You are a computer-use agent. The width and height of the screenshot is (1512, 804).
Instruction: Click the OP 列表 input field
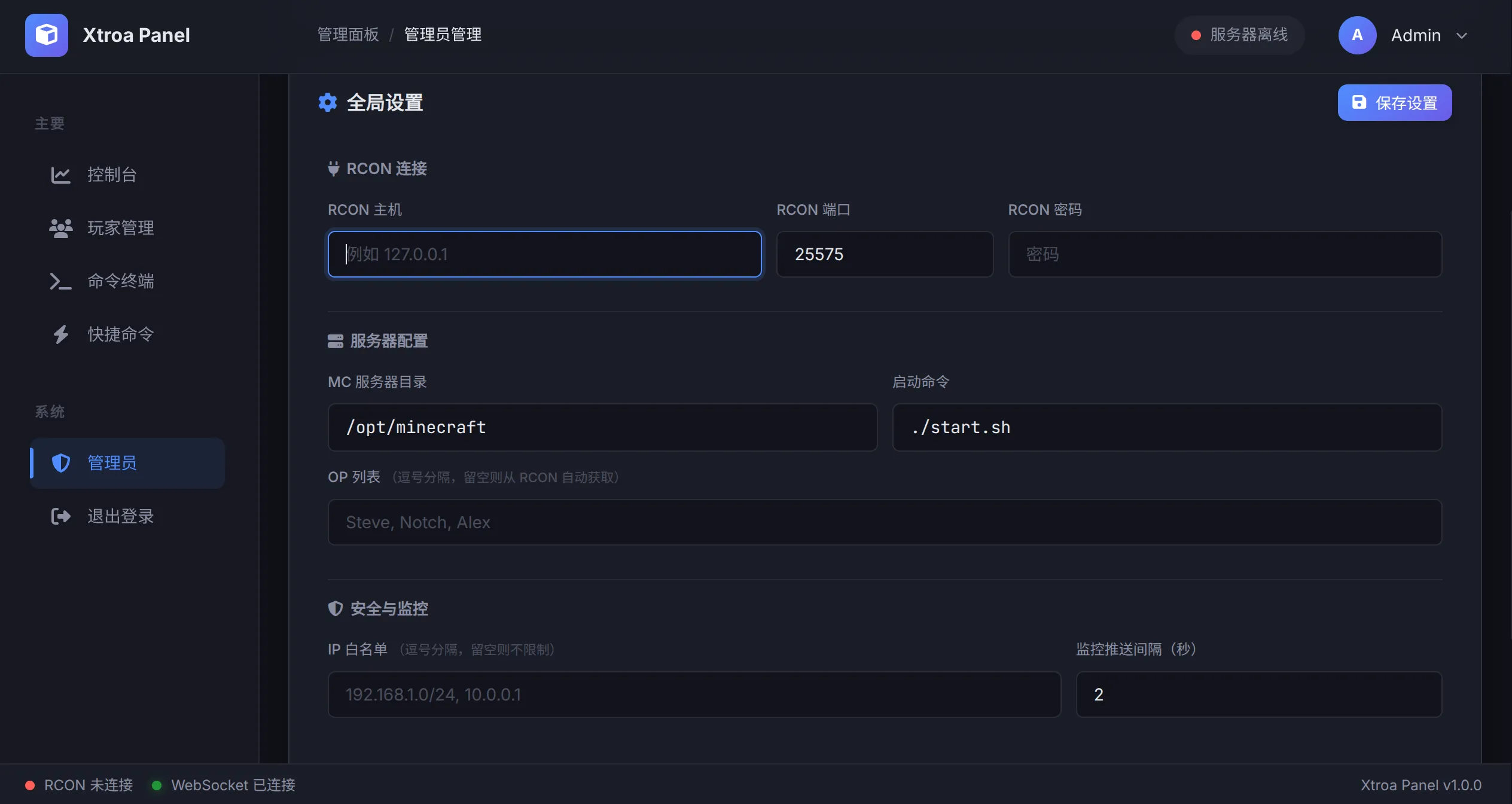pos(884,522)
